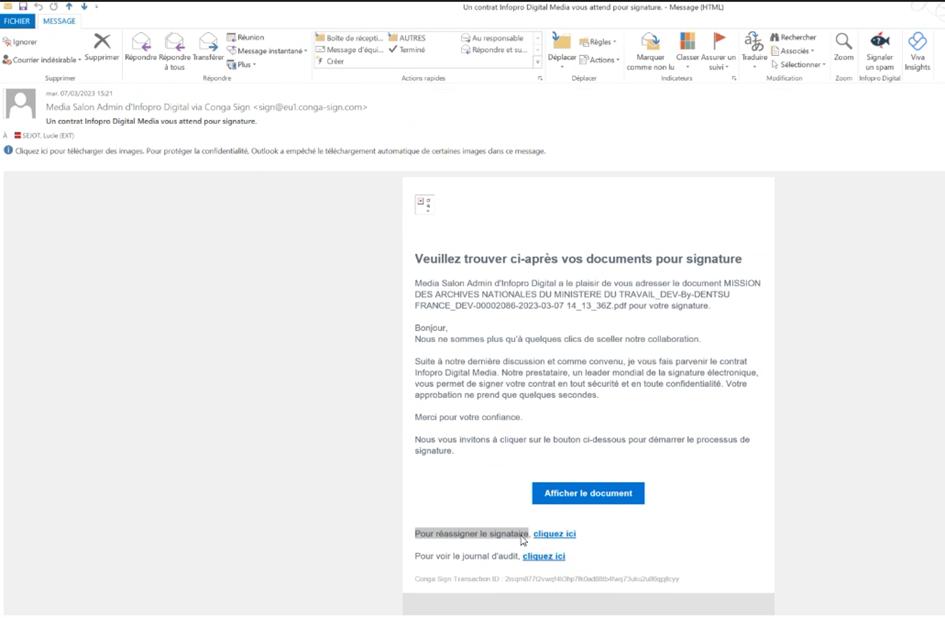This screenshot has height=618, width=945.
Task: Click the undo arrow in quick access toolbar
Action: tap(39, 6)
